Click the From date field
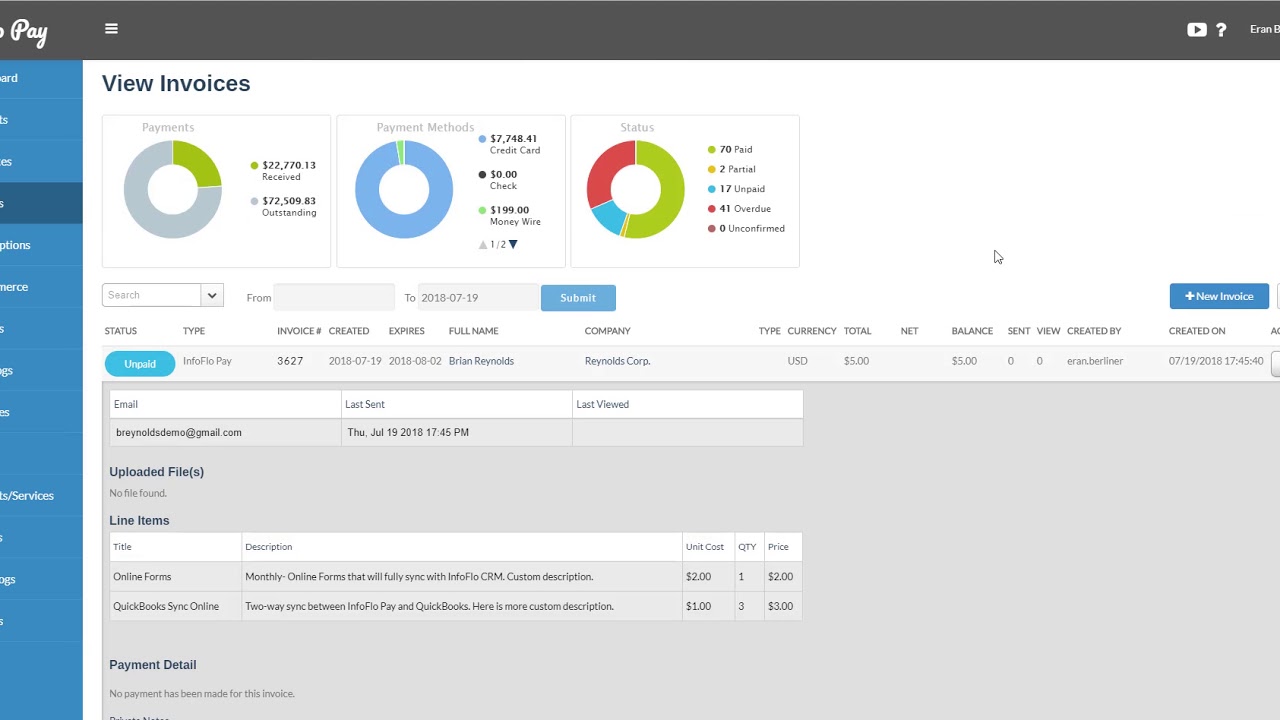The width and height of the screenshot is (1280, 720). [x=334, y=297]
